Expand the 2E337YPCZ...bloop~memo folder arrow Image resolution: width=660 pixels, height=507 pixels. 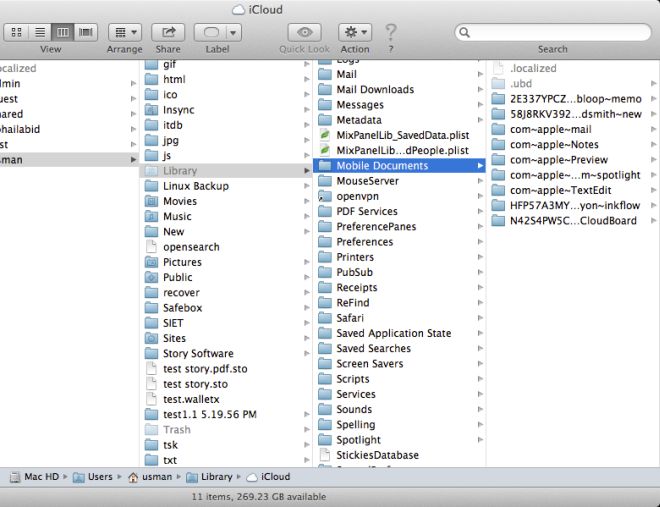click(653, 99)
